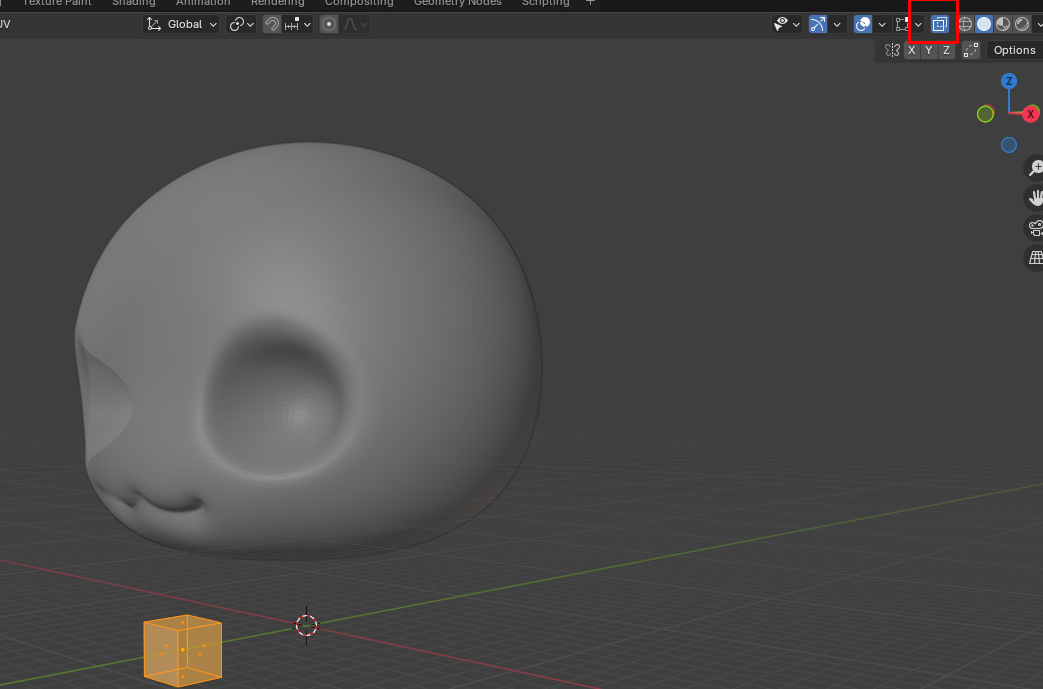Image resolution: width=1043 pixels, height=689 pixels.
Task: Toggle X-Ray view button
Action: click(x=939, y=24)
